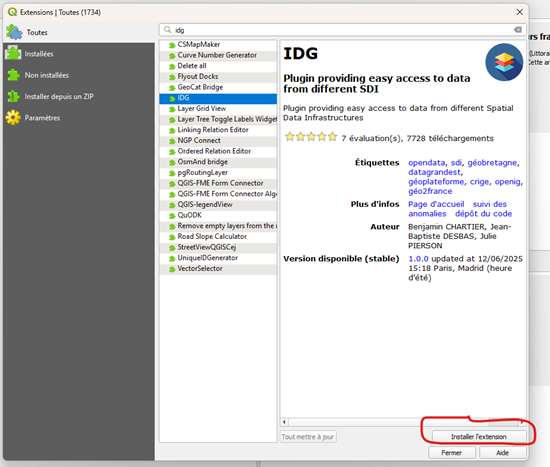Open Installer depuis un ZIP tab

coord(79,96)
